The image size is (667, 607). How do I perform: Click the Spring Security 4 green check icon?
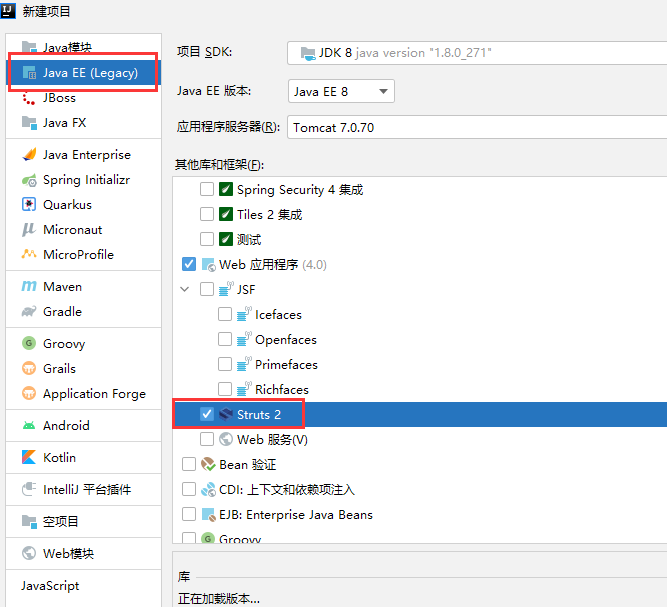[x=226, y=189]
